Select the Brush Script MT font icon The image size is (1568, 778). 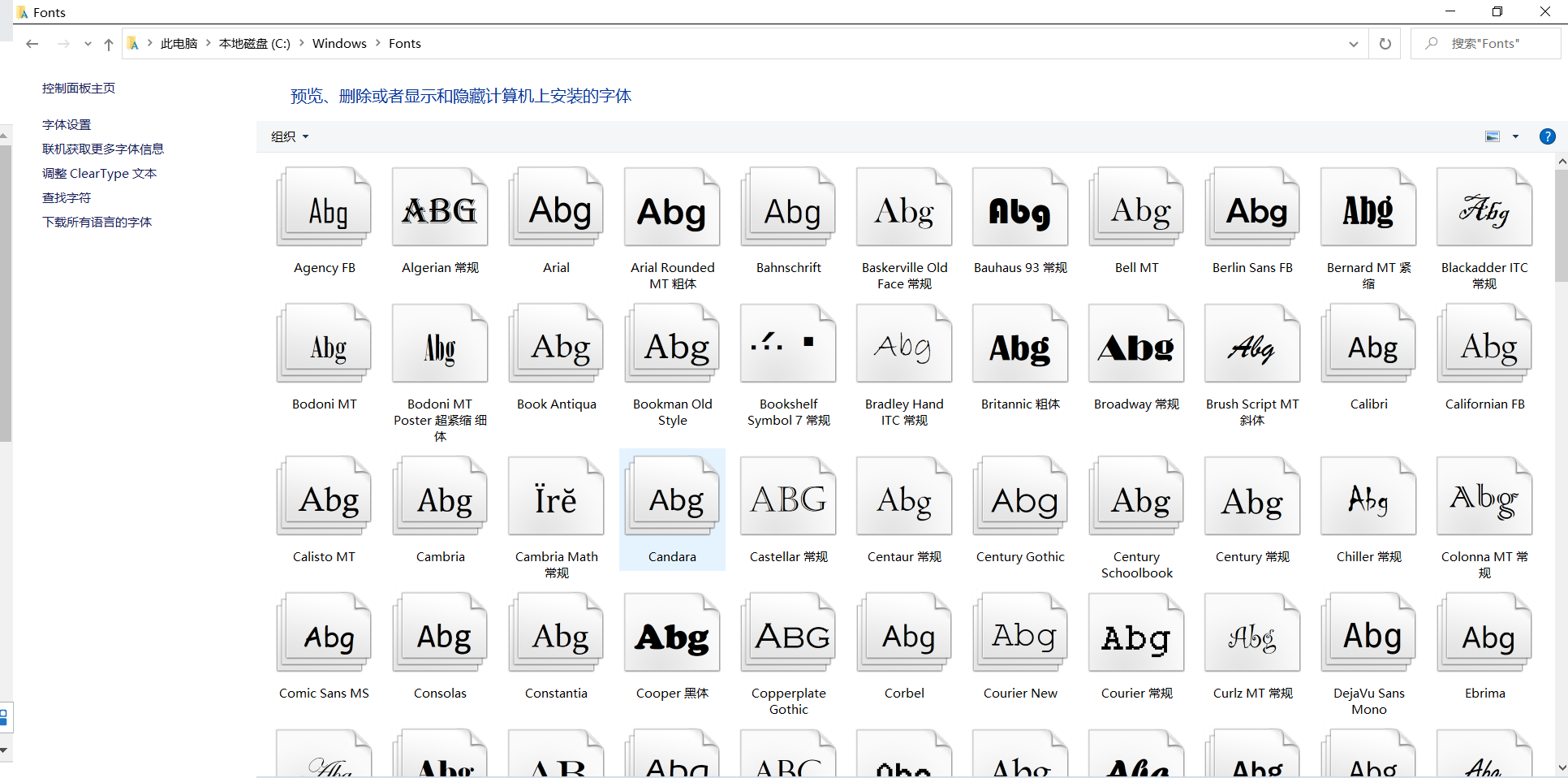pyautogui.click(x=1253, y=344)
